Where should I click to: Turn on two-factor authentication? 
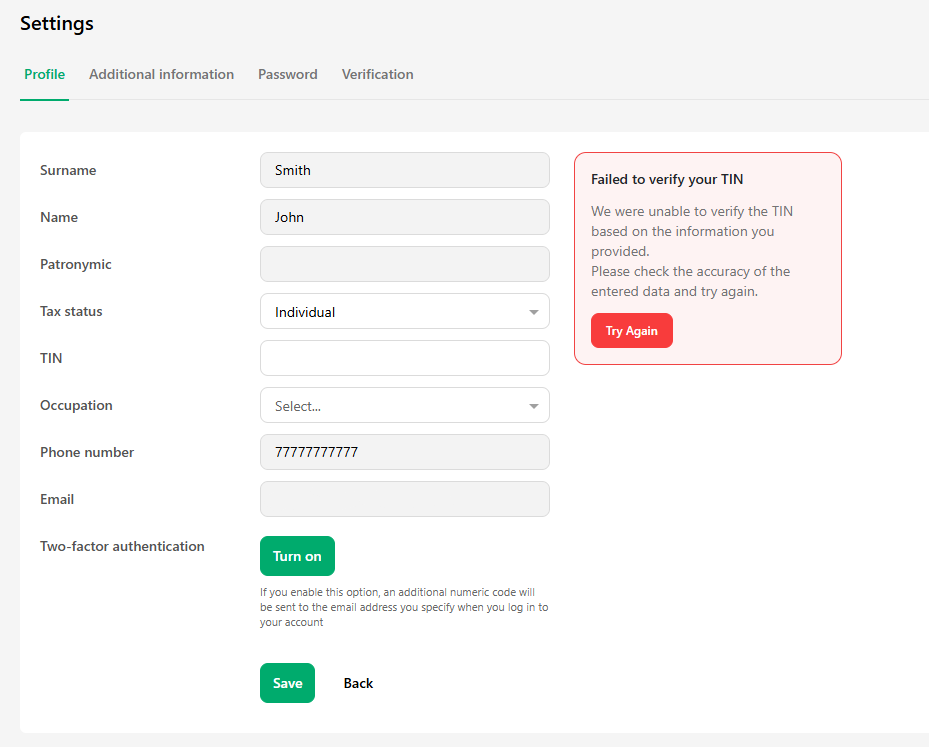pos(297,556)
